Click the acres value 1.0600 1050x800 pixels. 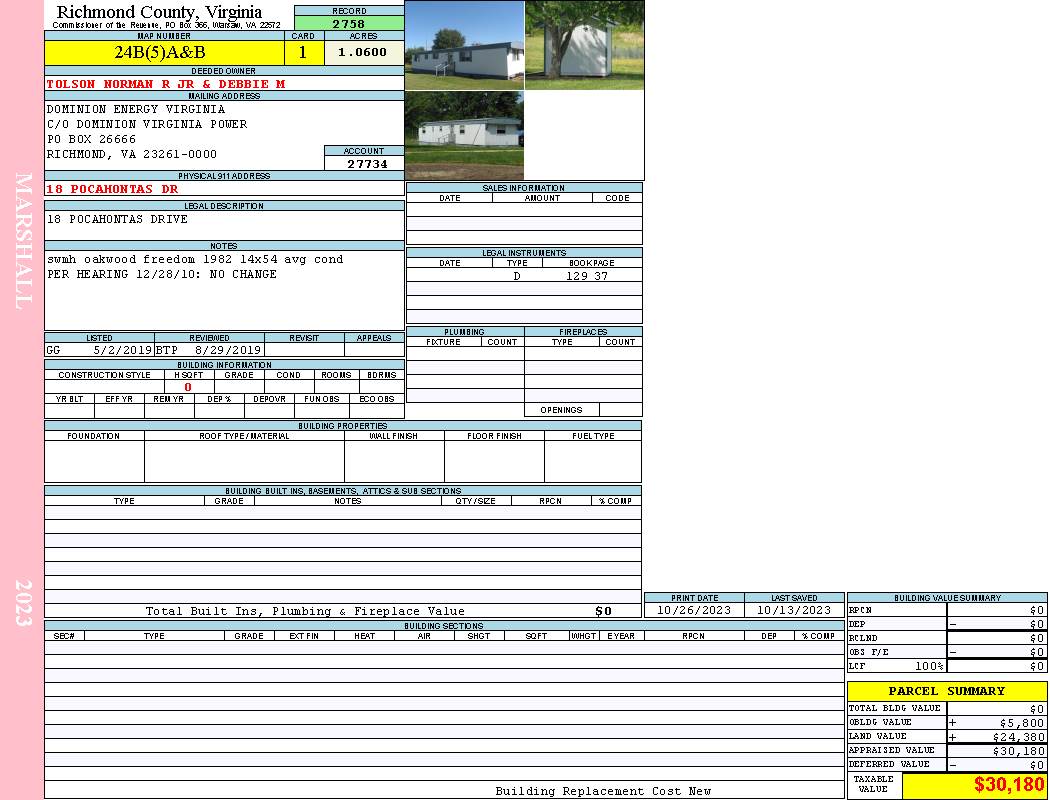tap(362, 53)
